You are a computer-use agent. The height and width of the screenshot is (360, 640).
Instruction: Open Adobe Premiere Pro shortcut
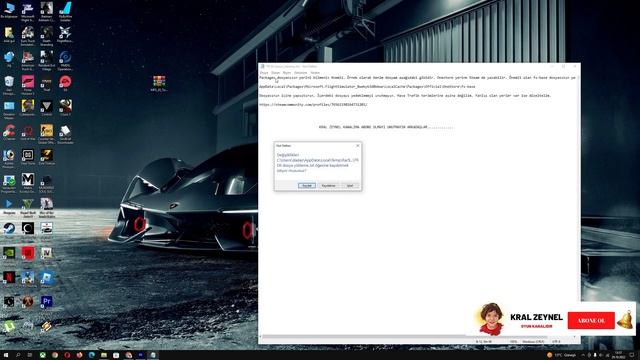(x=47, y=302)
